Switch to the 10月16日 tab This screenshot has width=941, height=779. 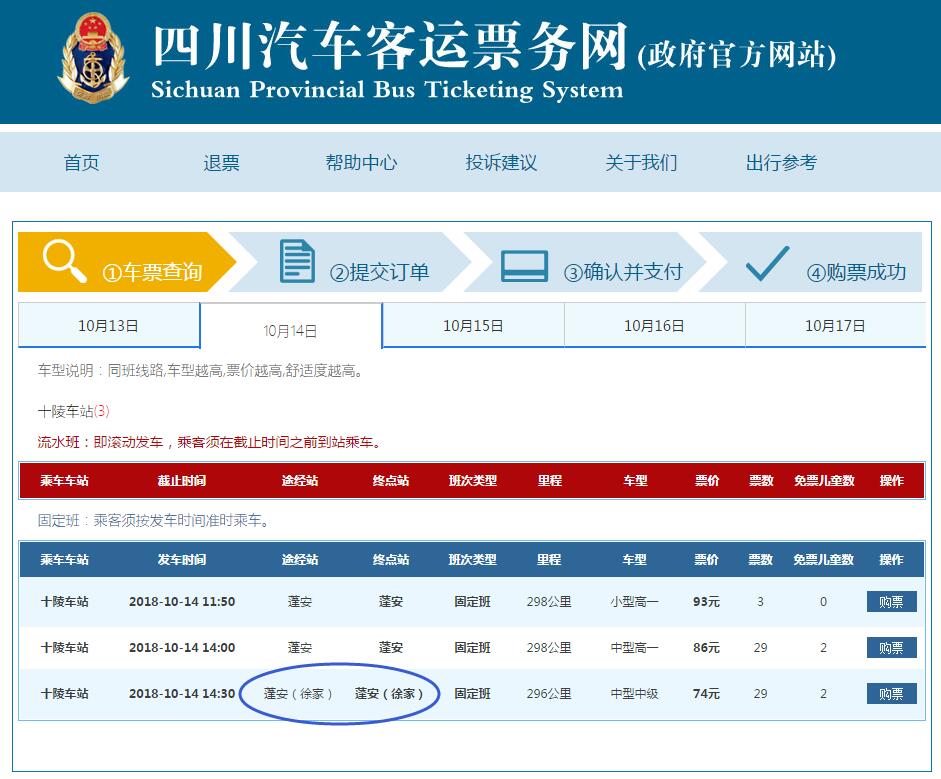tap(654, 326)
